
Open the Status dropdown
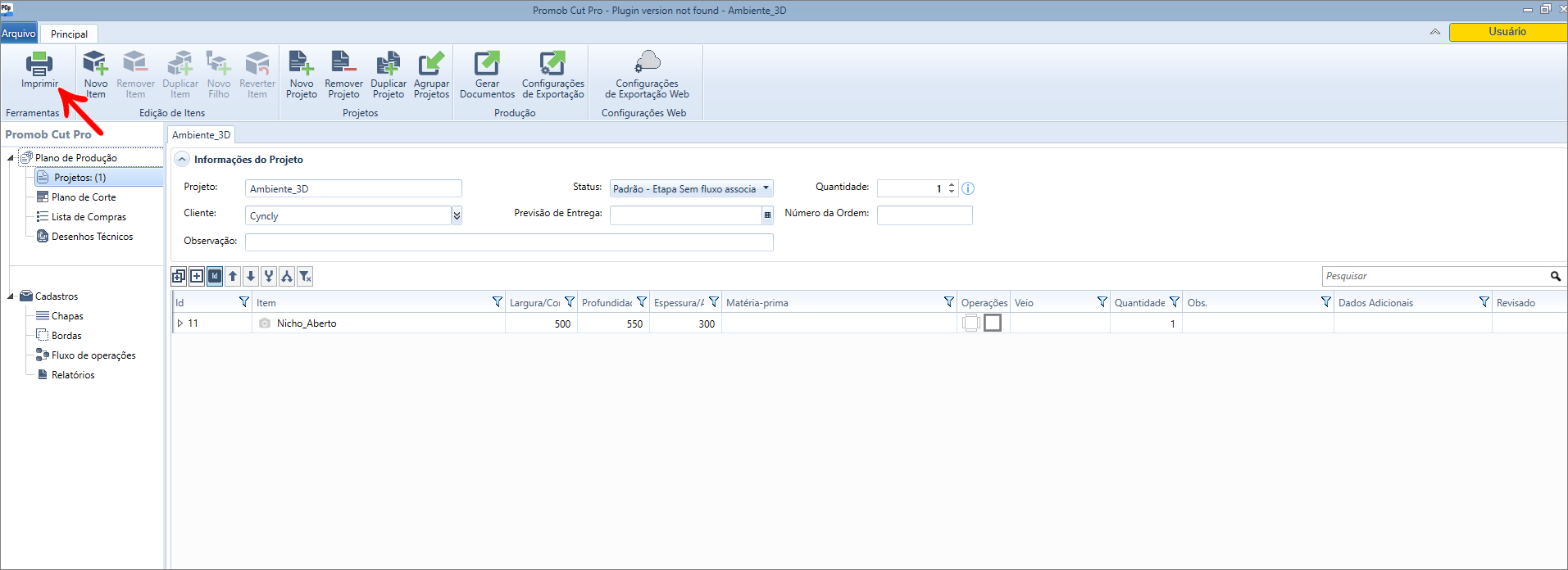[x=766, y=188]
